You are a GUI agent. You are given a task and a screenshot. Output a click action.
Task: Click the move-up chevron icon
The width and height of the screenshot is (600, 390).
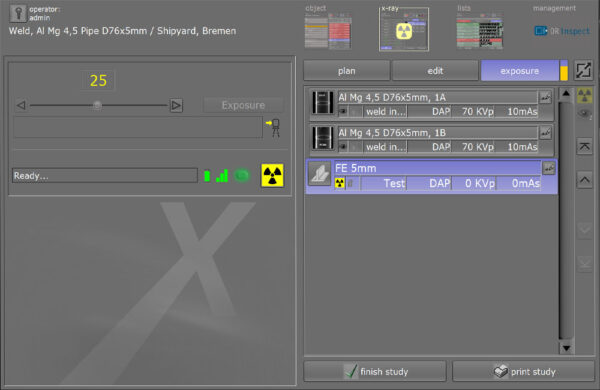point(584,180)
